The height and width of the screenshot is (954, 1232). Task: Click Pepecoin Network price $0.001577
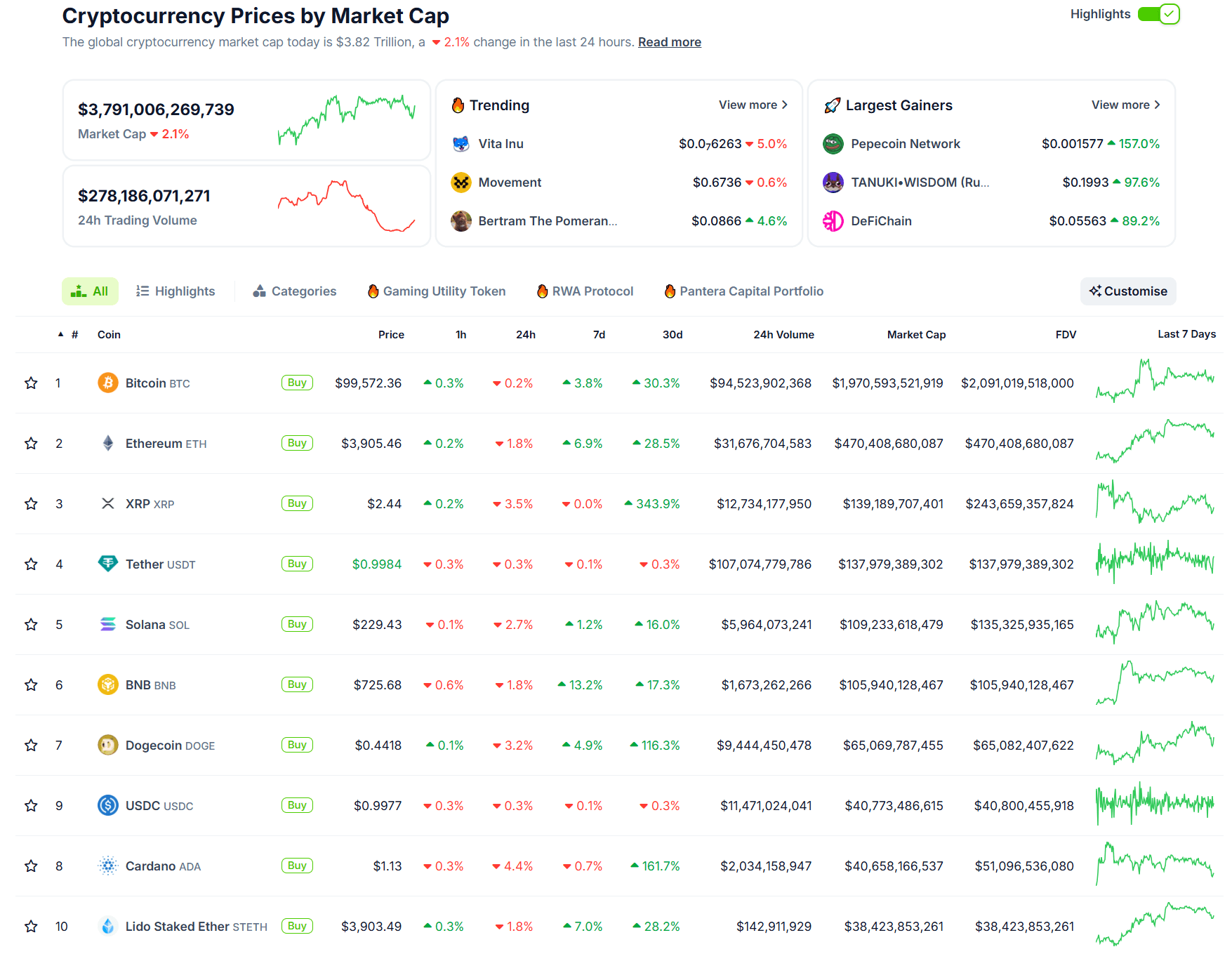(1072, 144)
